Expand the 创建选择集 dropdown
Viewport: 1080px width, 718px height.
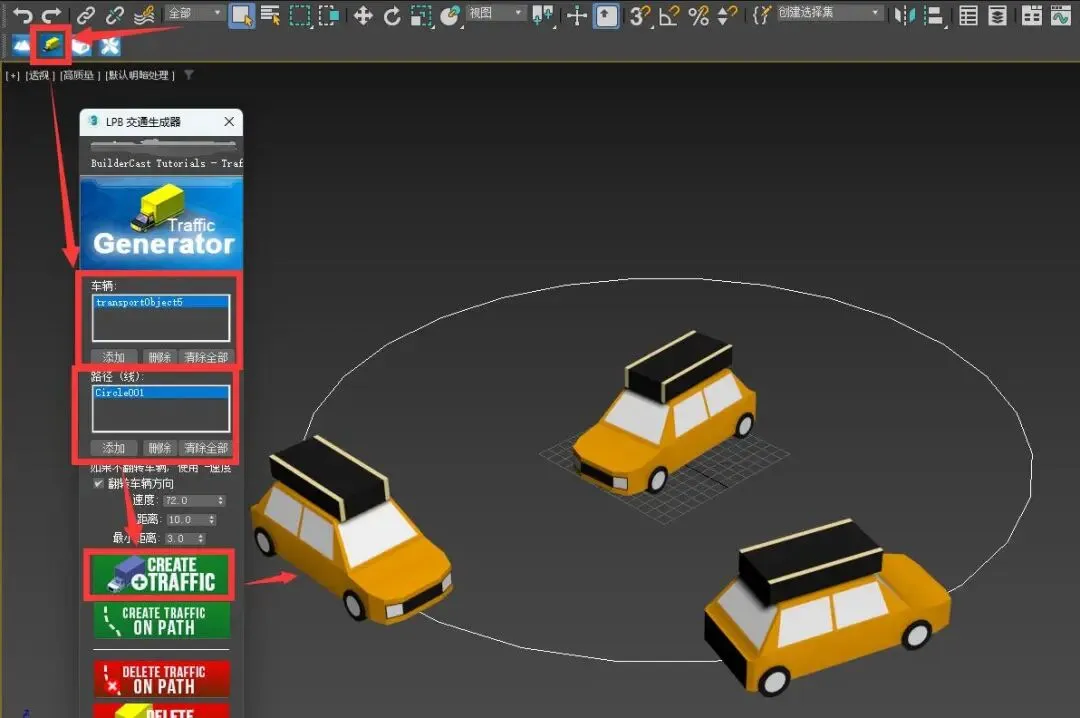[x=876, y=13]
